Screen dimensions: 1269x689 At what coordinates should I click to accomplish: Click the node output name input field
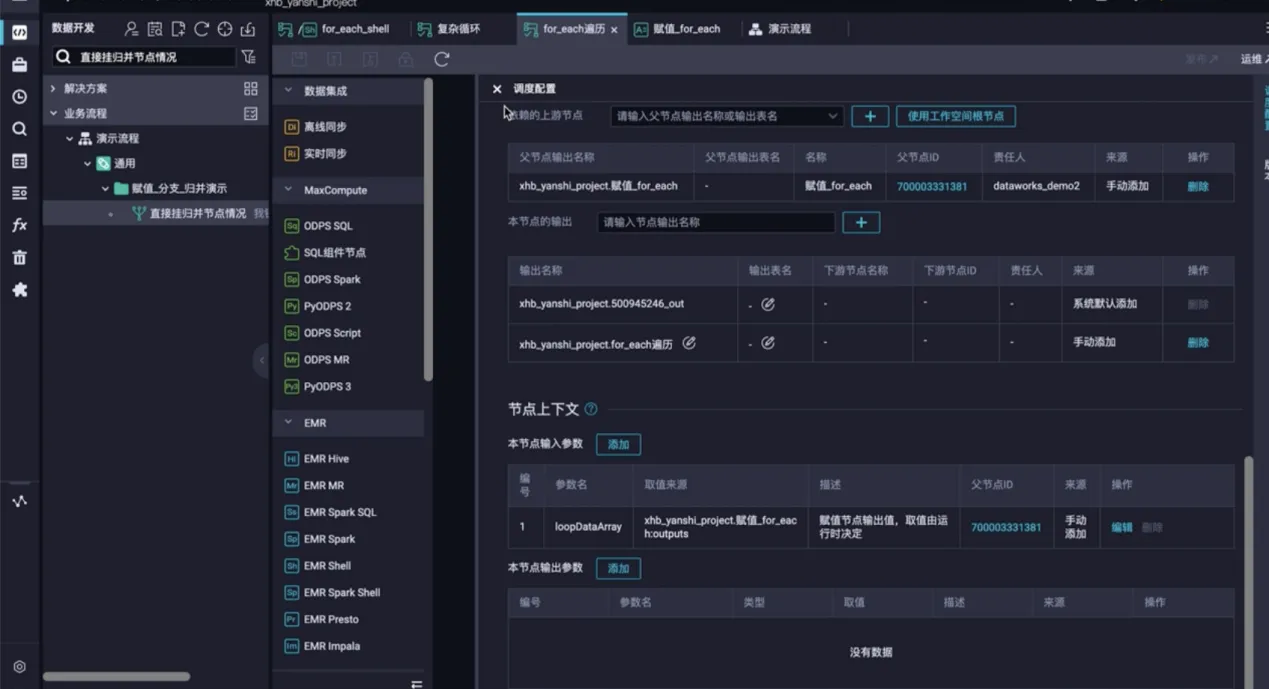[x=716, y=222]
